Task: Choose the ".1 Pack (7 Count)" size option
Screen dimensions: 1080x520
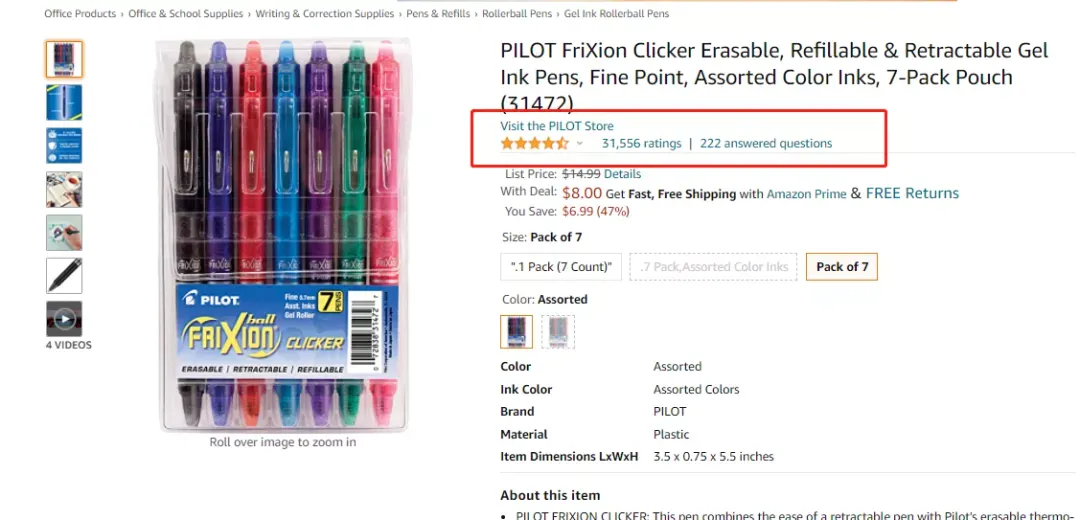Action: coord(561,267)
